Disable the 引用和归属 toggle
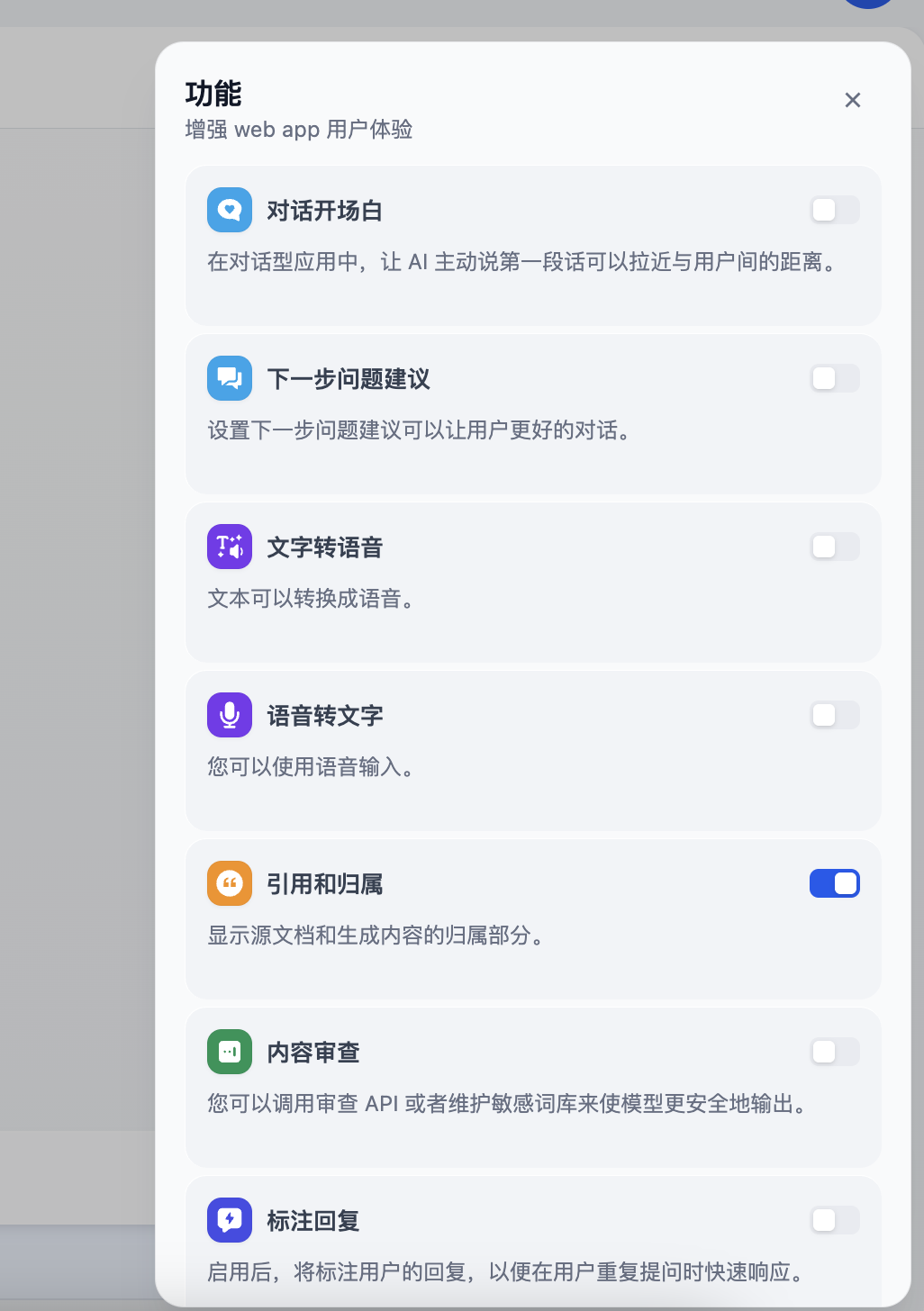Image resolution: width=924 pixels, height=1311 pixels. click(835, 883)
